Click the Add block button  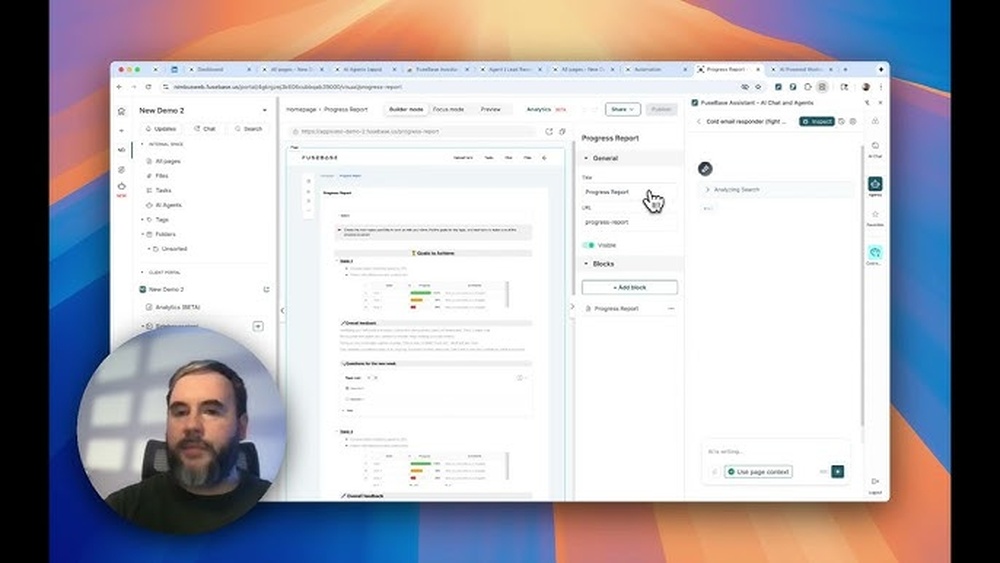tap(629, 287)
